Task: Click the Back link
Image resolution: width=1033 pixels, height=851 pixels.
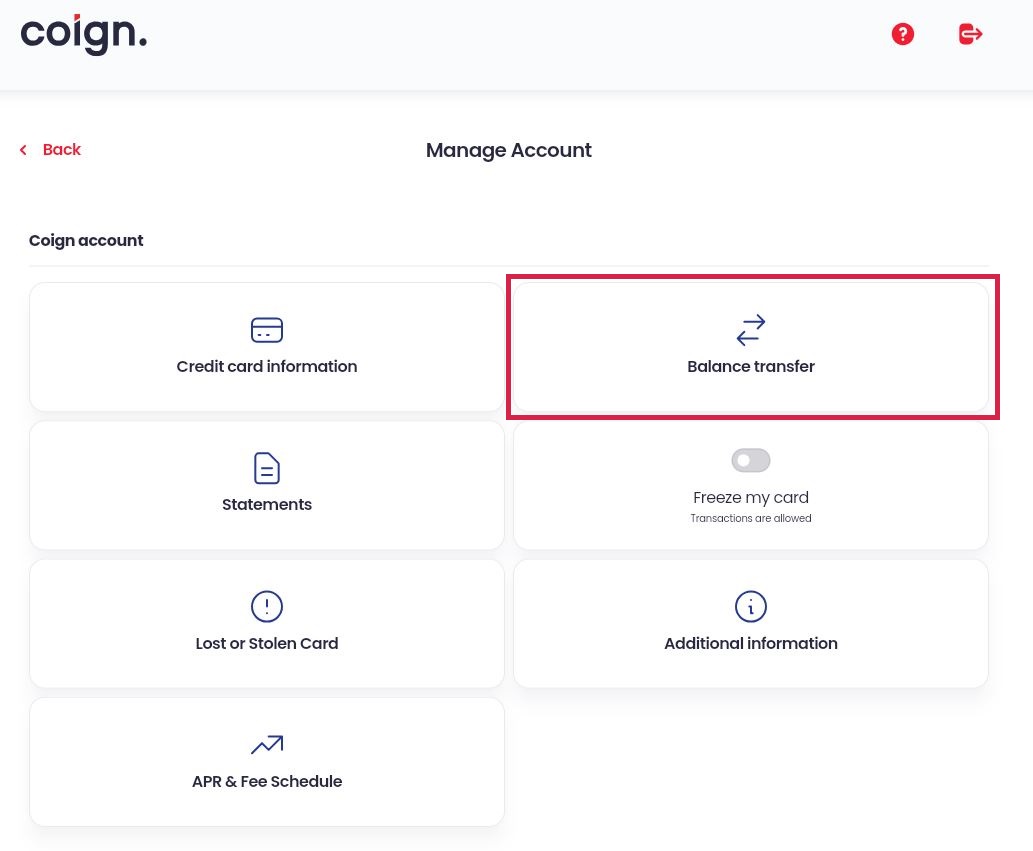Action: (61, 150)
